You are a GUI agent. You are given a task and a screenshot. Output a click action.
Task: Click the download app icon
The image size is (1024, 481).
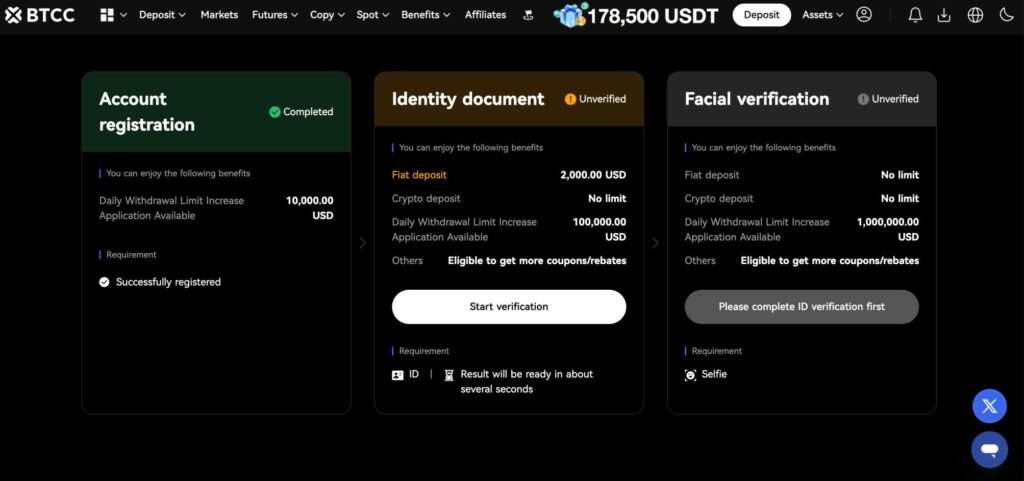tap(945, 15)
